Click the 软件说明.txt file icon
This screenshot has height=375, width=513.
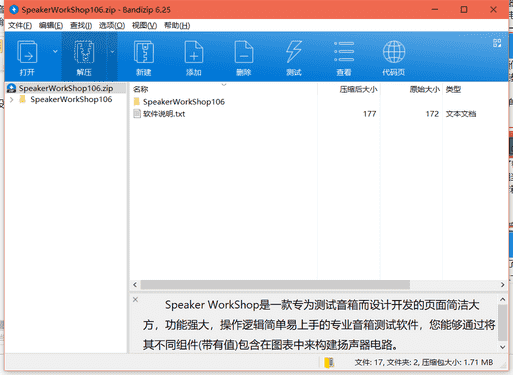[x=137, y=114]
